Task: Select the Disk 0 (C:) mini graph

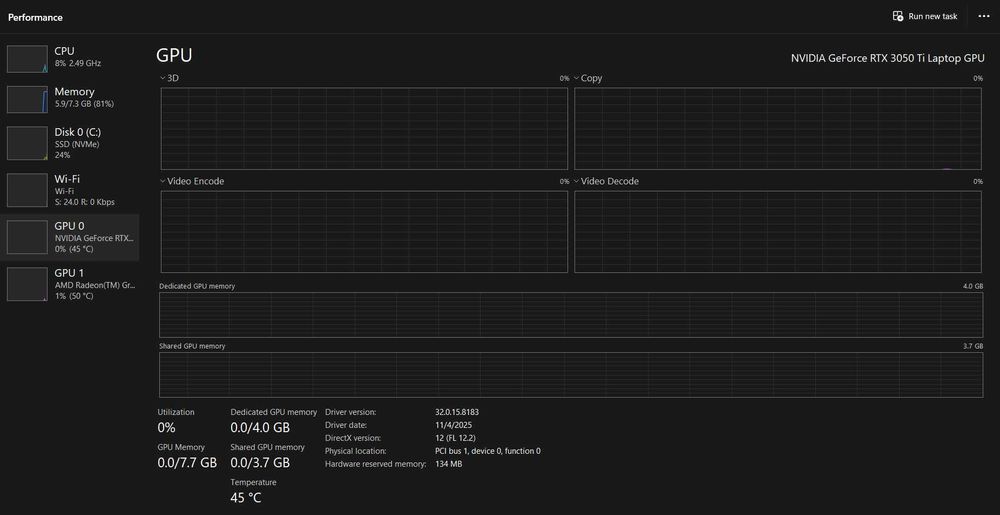Action: pyautogui.click(x=27, y=143)
